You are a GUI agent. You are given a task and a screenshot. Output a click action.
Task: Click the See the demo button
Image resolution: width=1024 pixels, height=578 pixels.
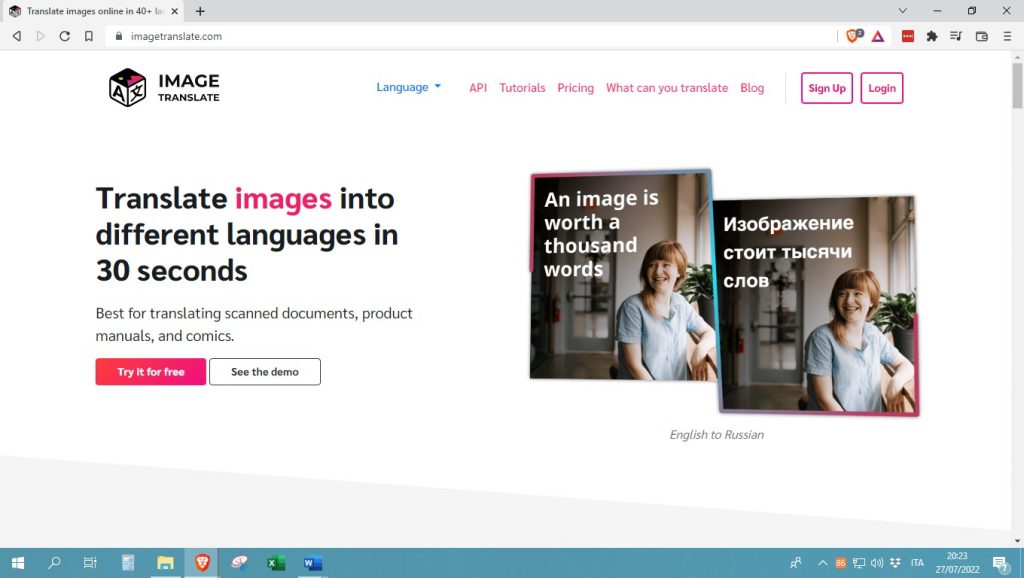pos(264,371)
